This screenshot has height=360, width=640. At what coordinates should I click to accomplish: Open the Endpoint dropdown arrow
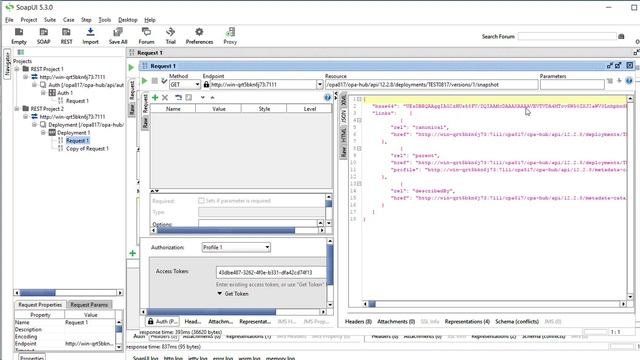point(319,84)
